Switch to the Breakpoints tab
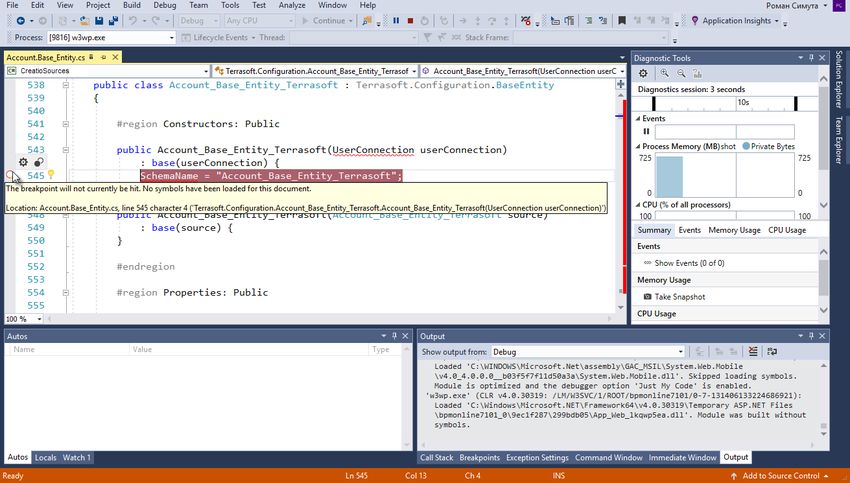This screenshot has width=850, height=483. pos(479,458)
